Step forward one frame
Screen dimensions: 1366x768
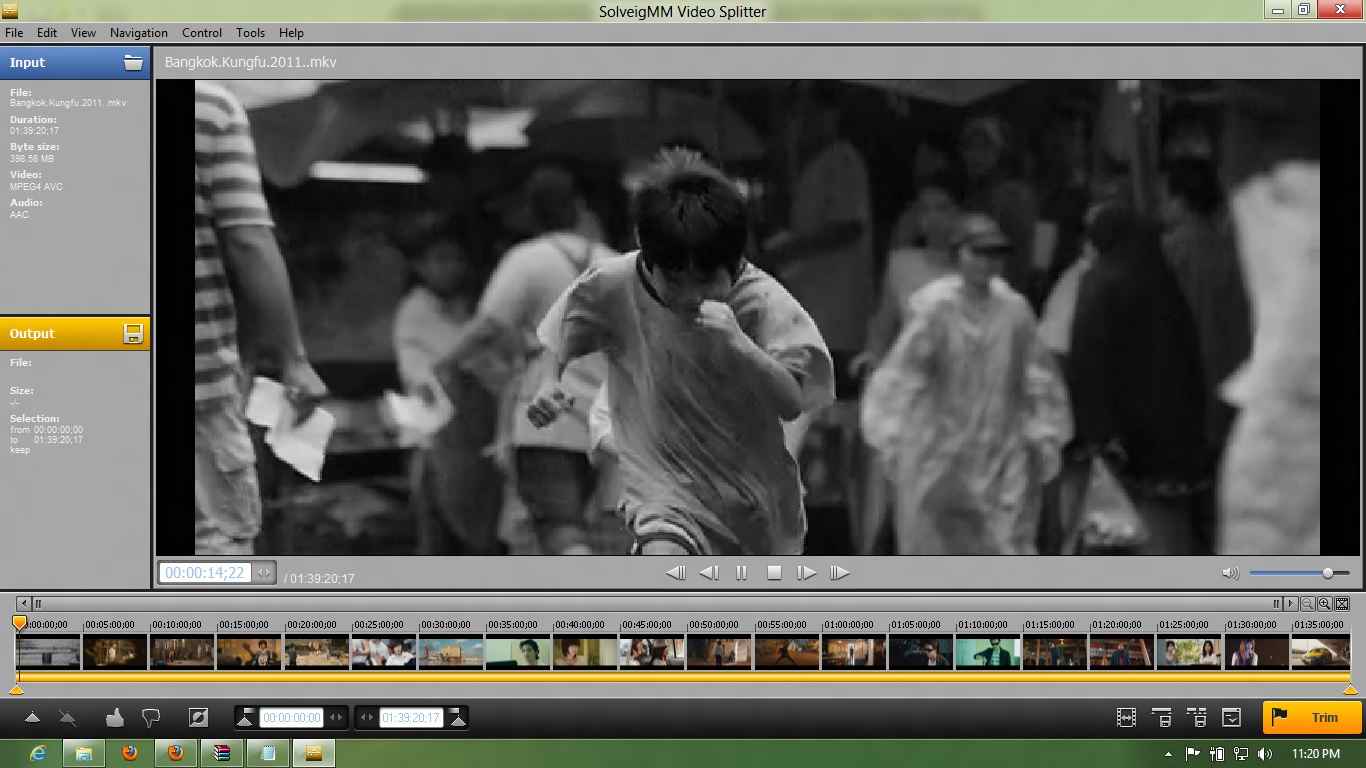click(x=806, y=573)
